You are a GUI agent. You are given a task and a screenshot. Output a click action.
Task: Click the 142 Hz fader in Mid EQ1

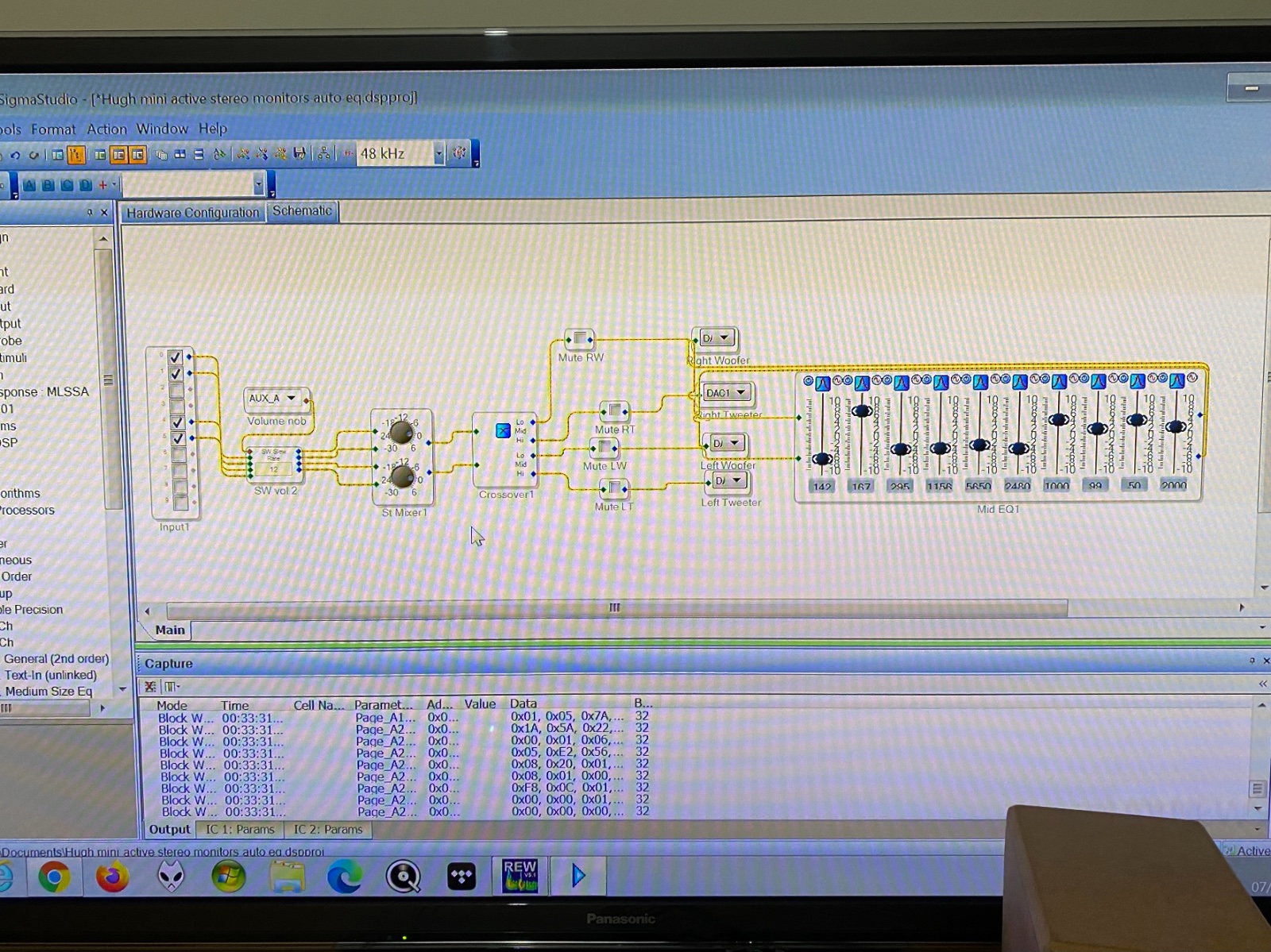tap(822, 459)
